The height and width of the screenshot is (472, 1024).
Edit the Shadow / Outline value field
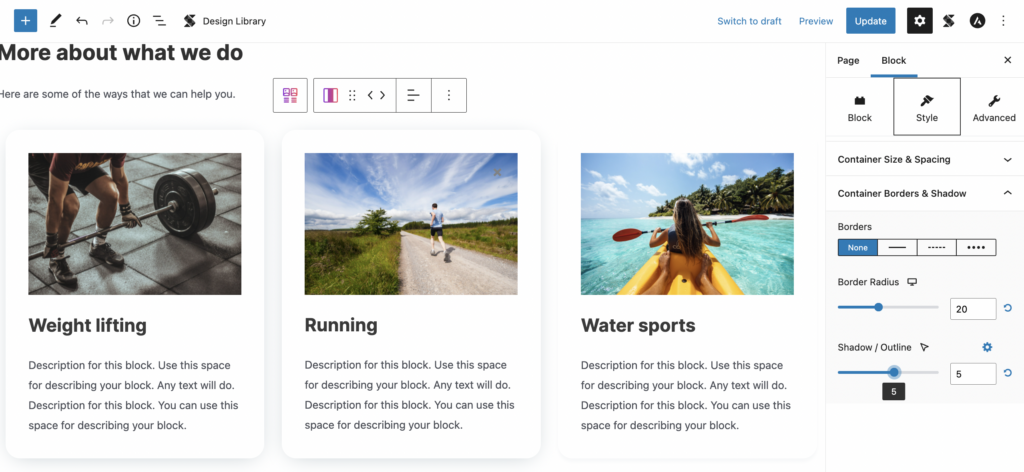coord(973,374)
